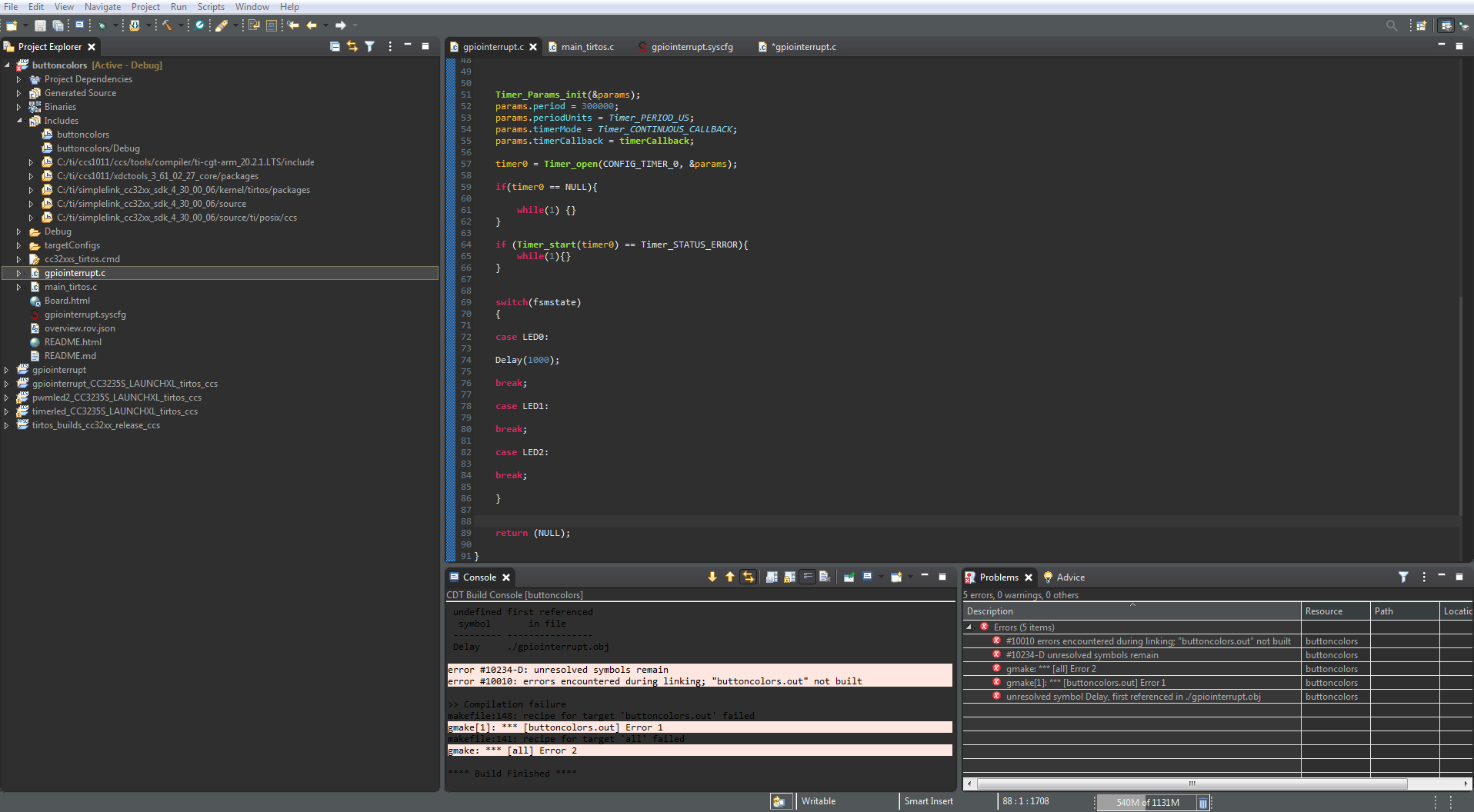Click the heap memory usage bar
The width and height of the screenshot is (1474, 812).
pyautogui.click(x=1146, y=803)
